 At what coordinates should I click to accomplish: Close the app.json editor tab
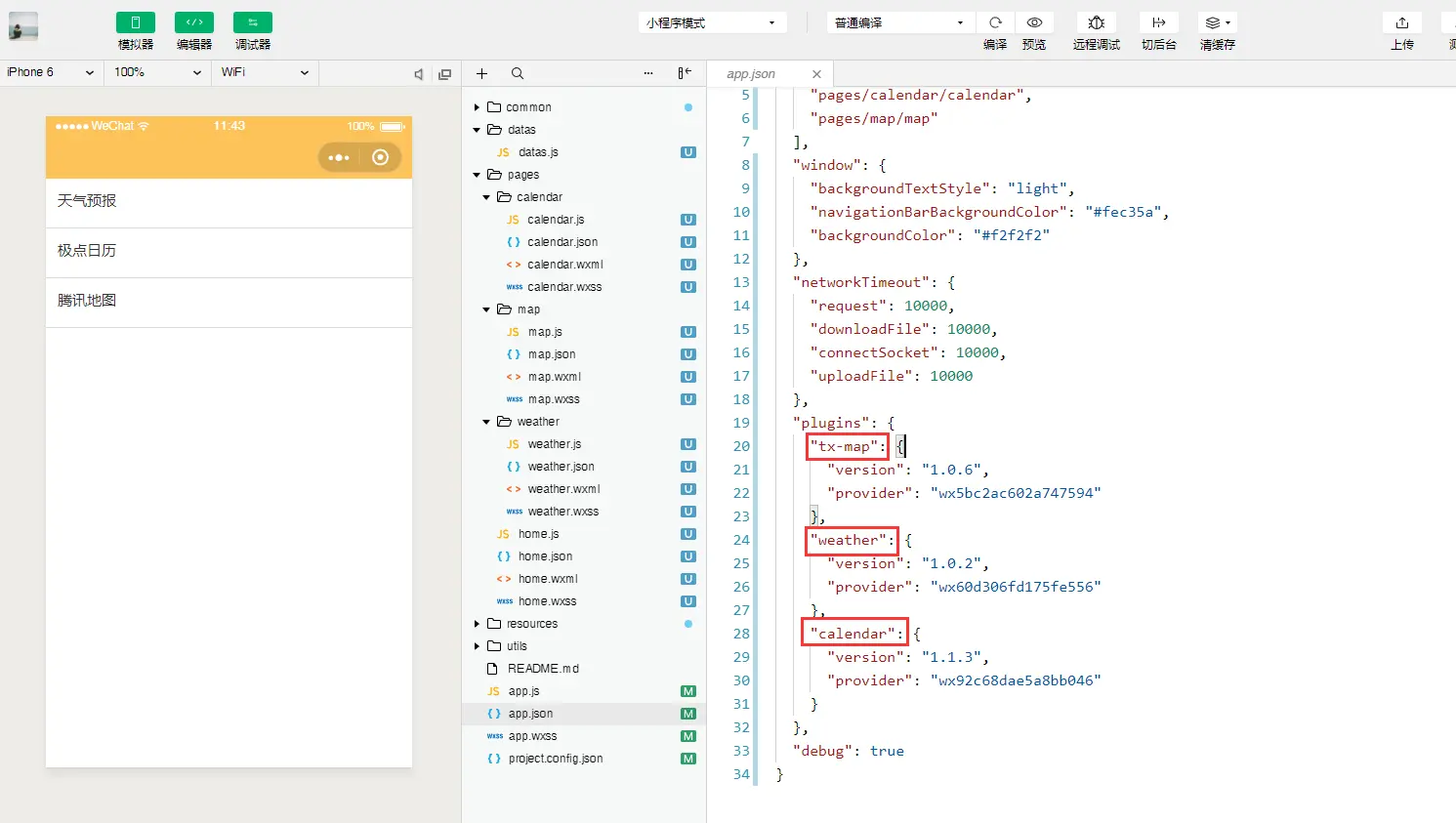click(x=816, y=74)
